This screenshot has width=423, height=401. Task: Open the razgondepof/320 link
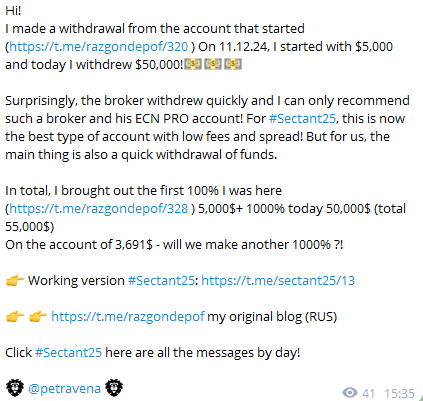(x=99, y=47)
